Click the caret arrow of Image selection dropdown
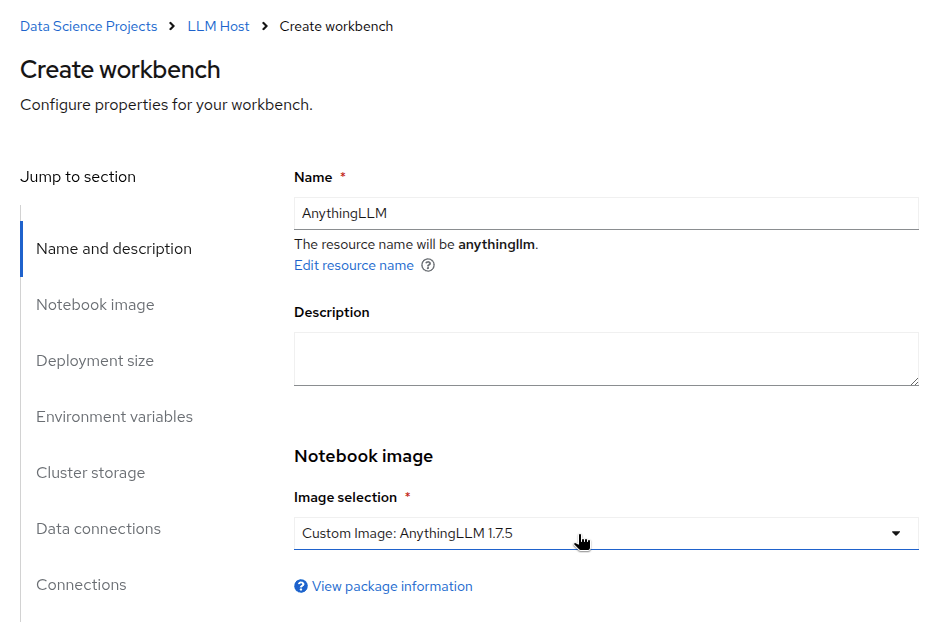 coord(896,533)
